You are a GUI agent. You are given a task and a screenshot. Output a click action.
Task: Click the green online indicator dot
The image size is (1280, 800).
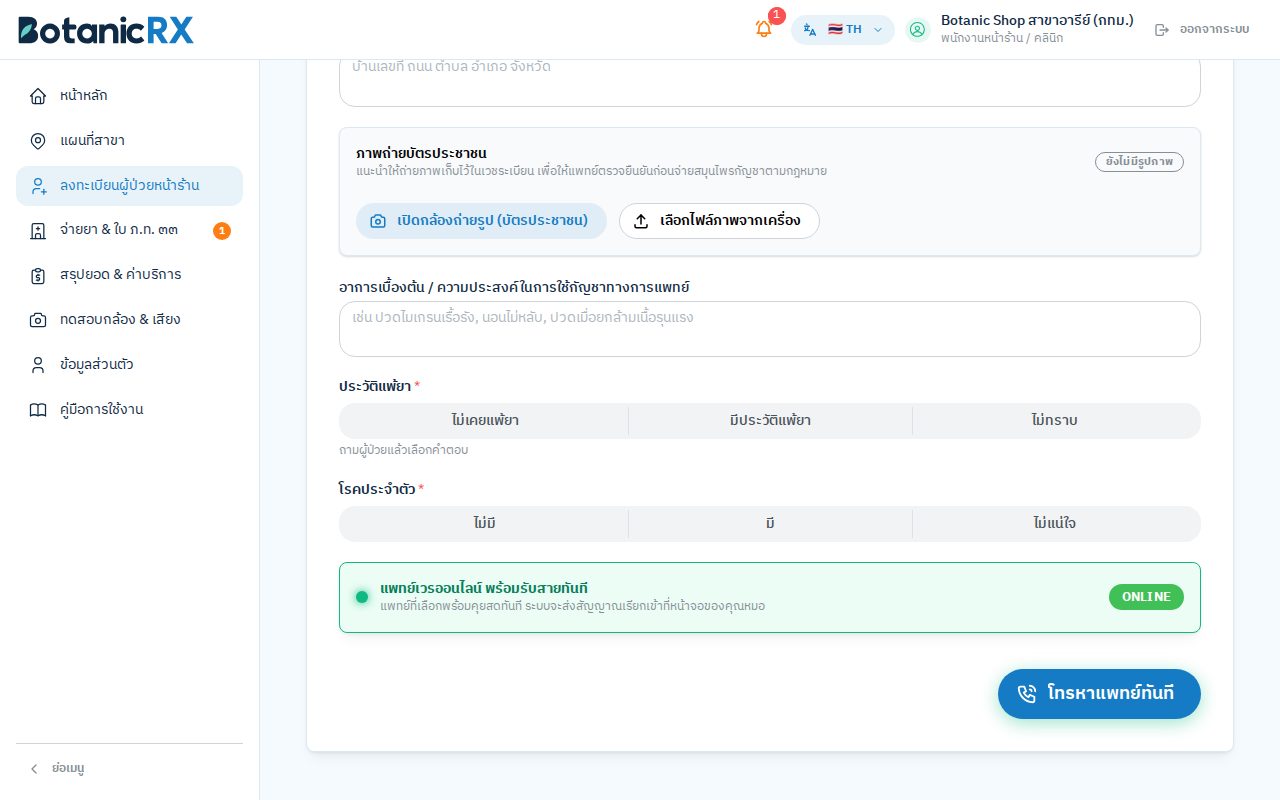pos(362,597)
